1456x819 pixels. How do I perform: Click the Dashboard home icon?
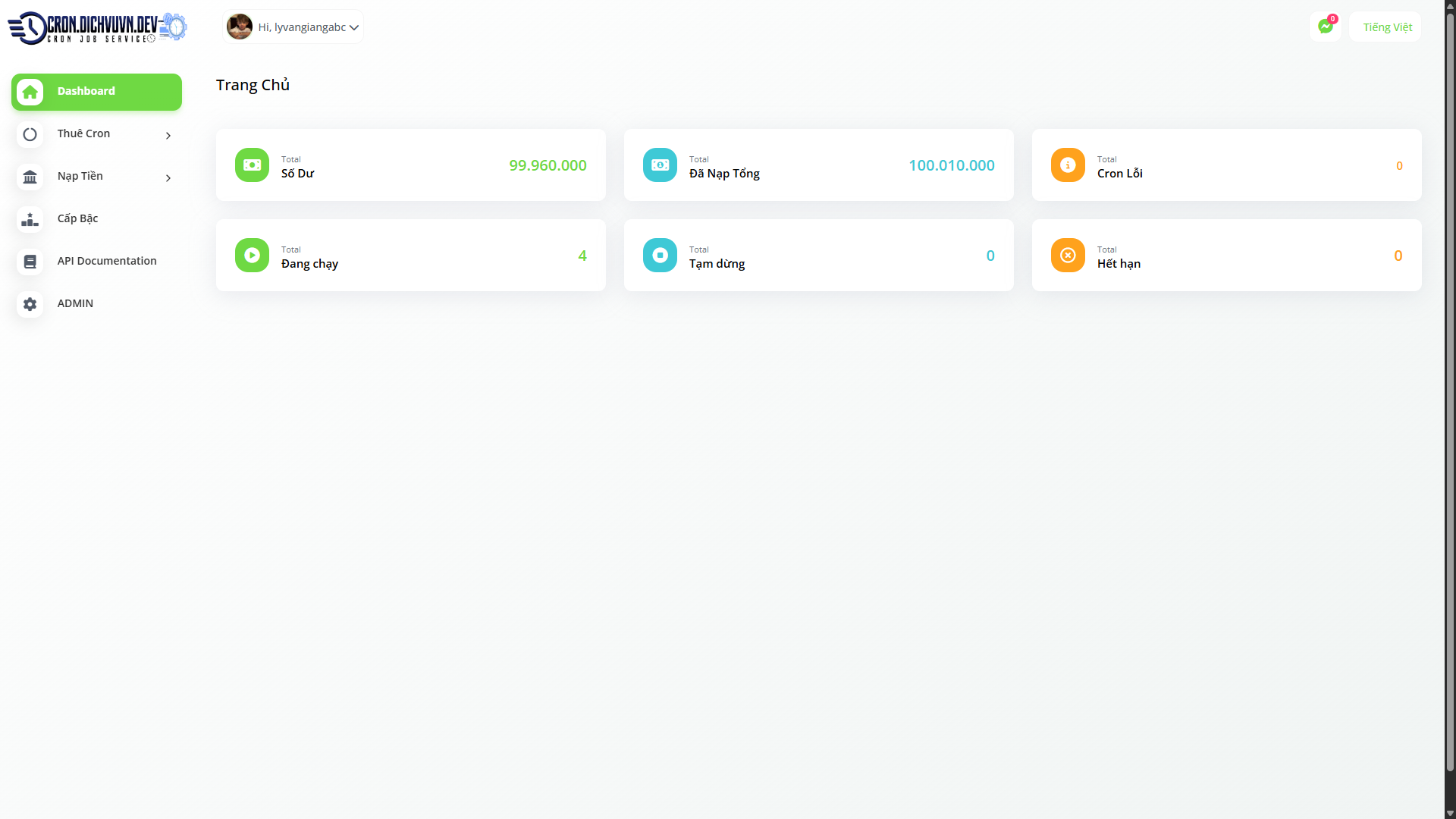click(30, 92)
